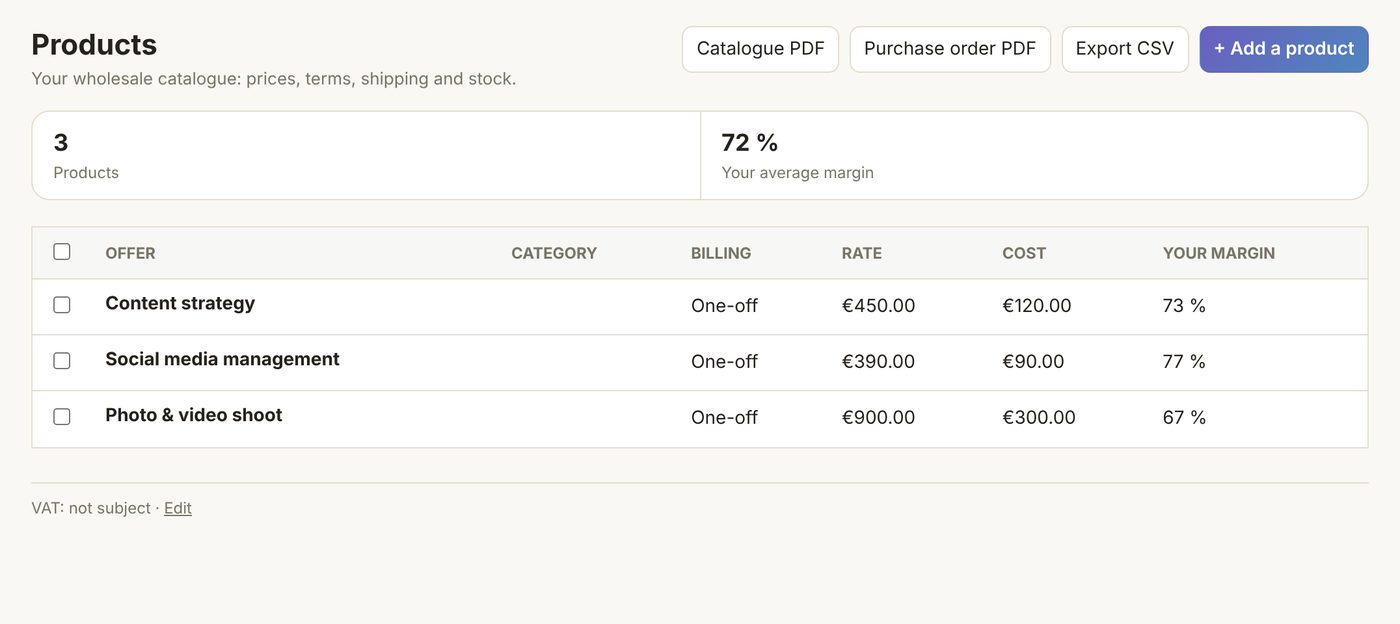The width and height of the screenshot is (1400, 624).
Task: Click the €450.00 rate value
Action: tap(878, 306)
